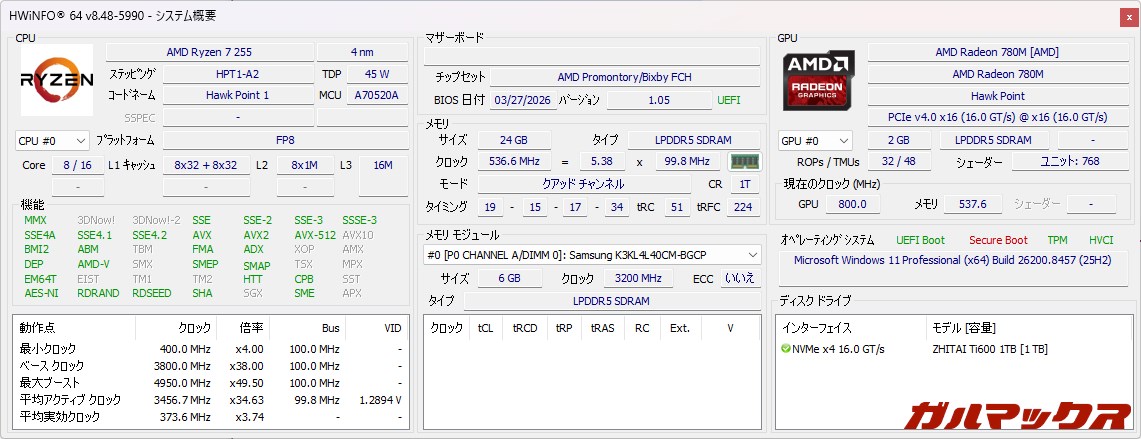Click the AVX-512 feature label

point(315,235)
